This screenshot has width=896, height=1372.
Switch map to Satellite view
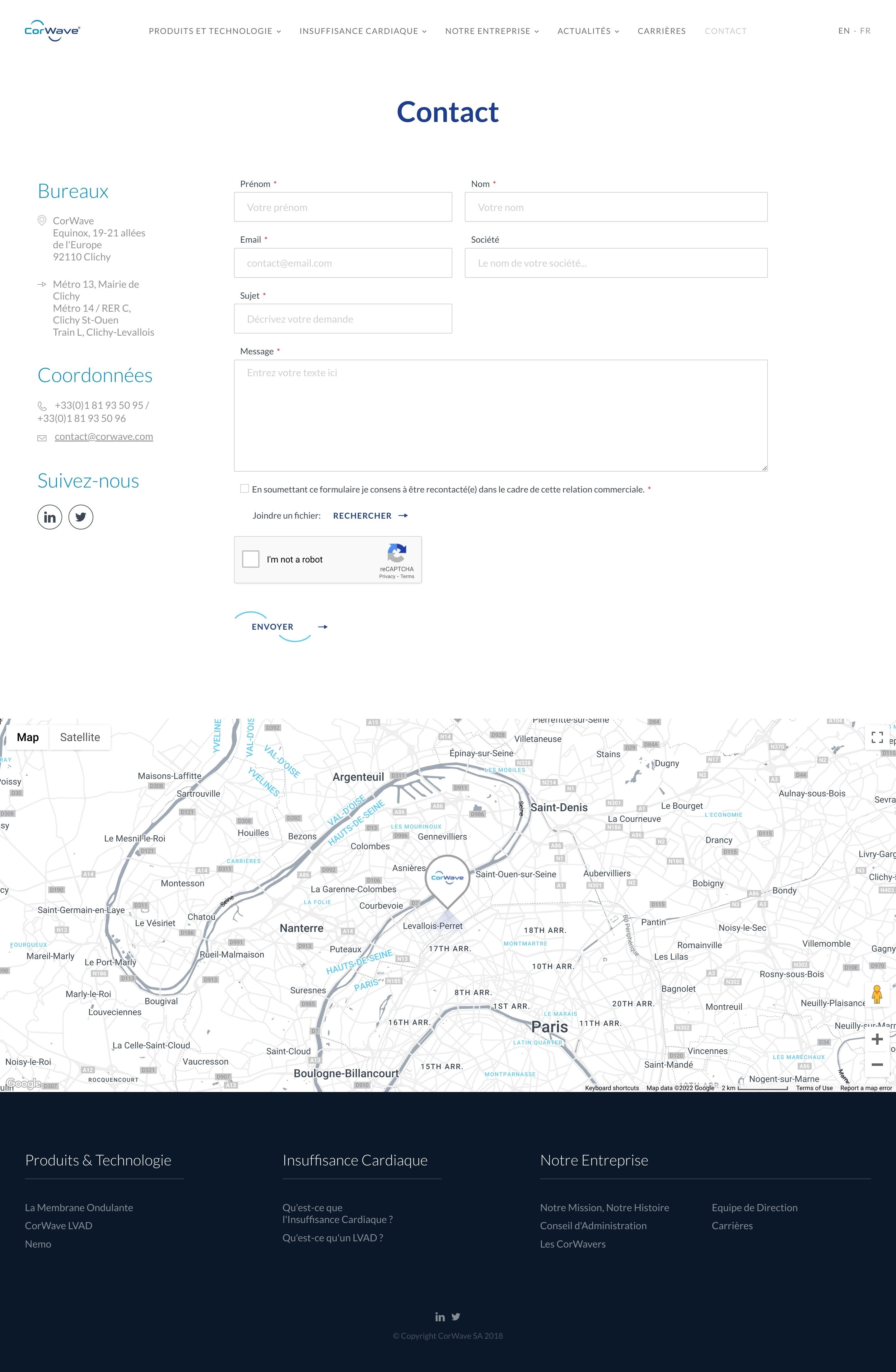click(80, 737)
